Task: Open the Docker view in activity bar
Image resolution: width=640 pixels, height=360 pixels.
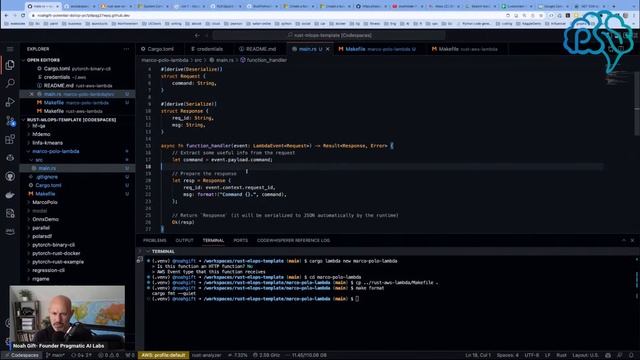Action: 10,195
